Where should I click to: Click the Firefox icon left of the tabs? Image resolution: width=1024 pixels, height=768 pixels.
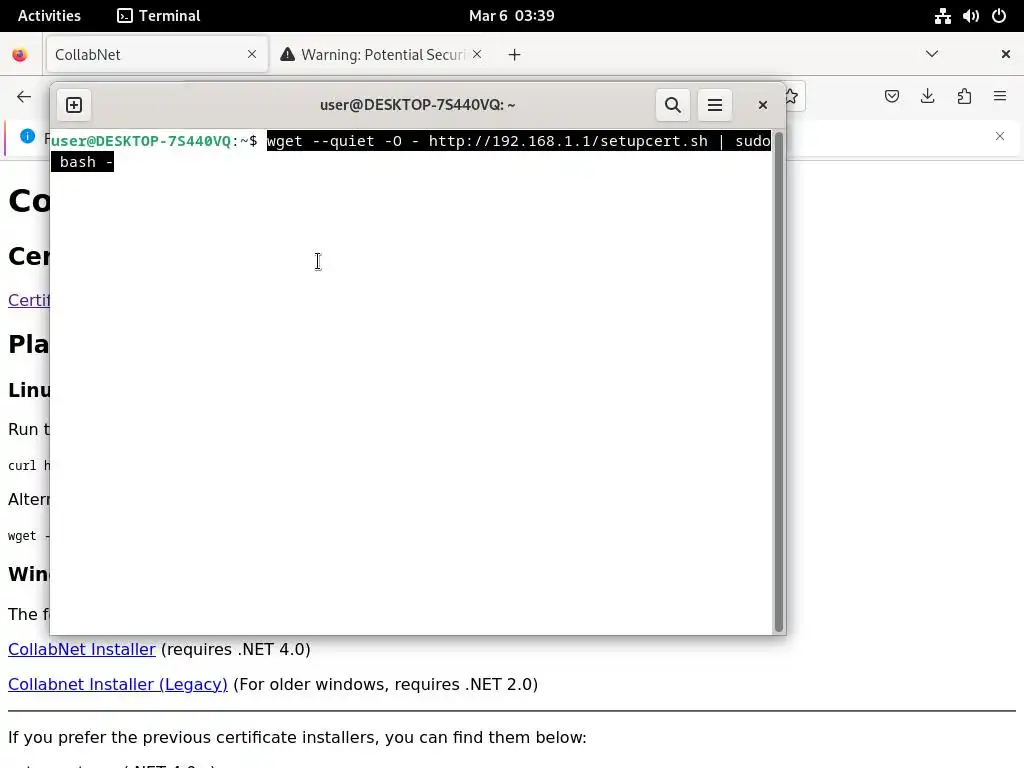tap(20, 54)
